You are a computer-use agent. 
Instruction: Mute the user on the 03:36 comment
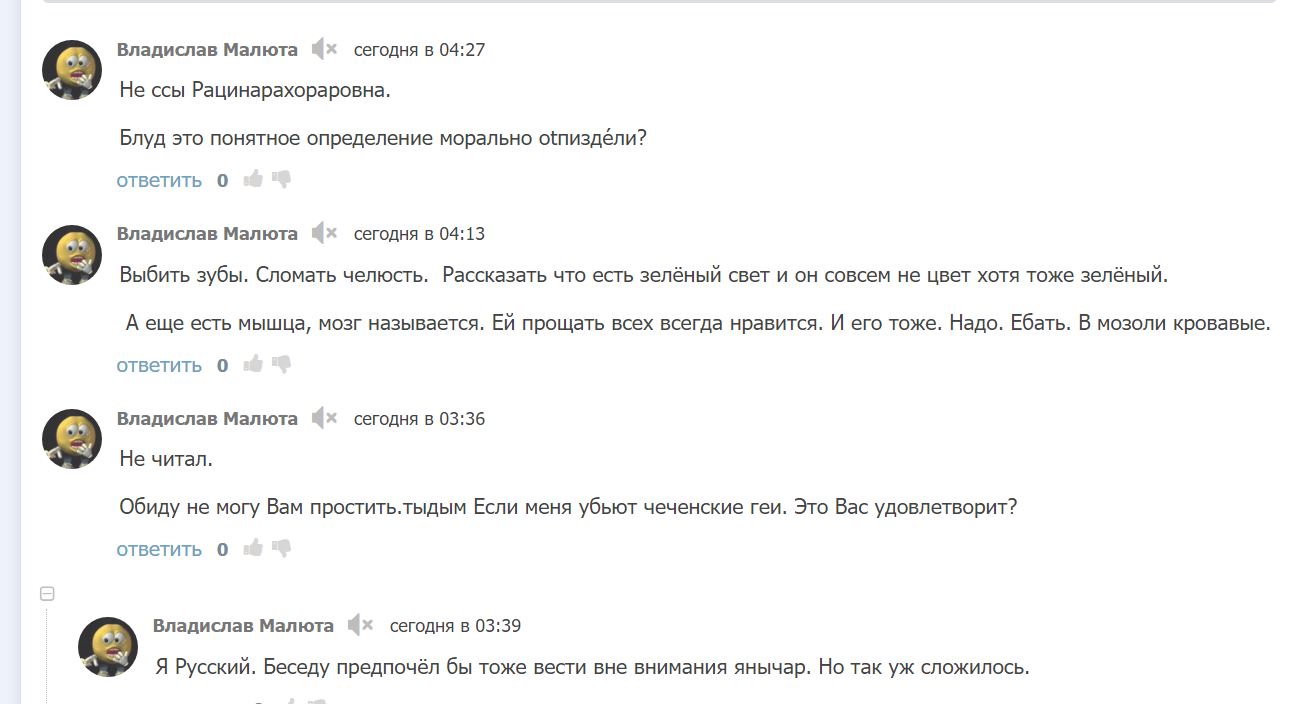(324, 418)
